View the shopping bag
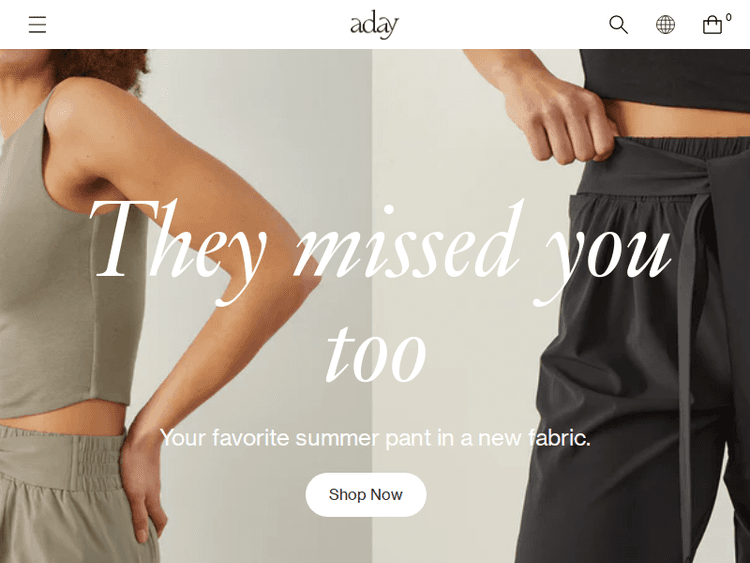 tap(712, 25)
